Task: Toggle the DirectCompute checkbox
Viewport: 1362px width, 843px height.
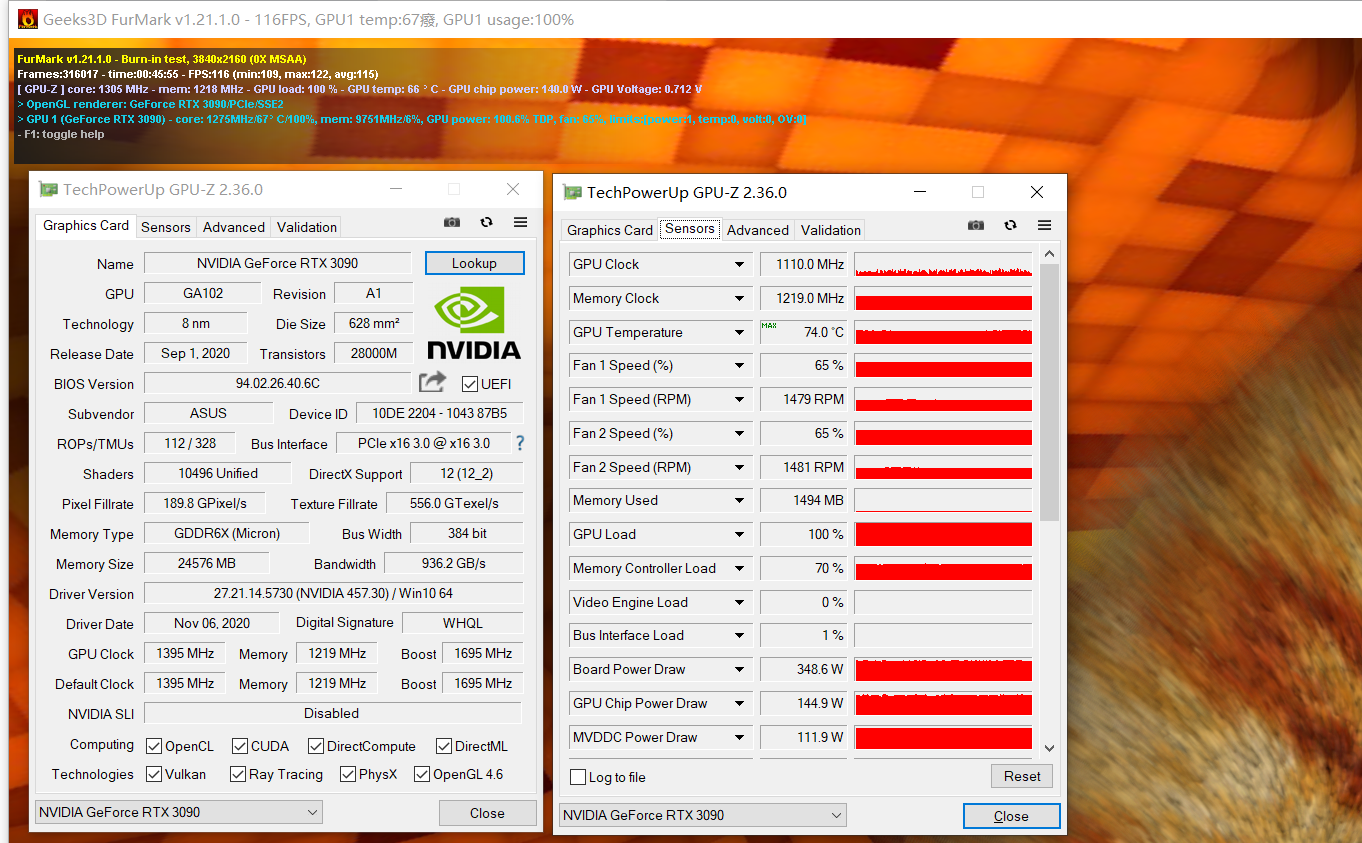Action: click(316, 746)
